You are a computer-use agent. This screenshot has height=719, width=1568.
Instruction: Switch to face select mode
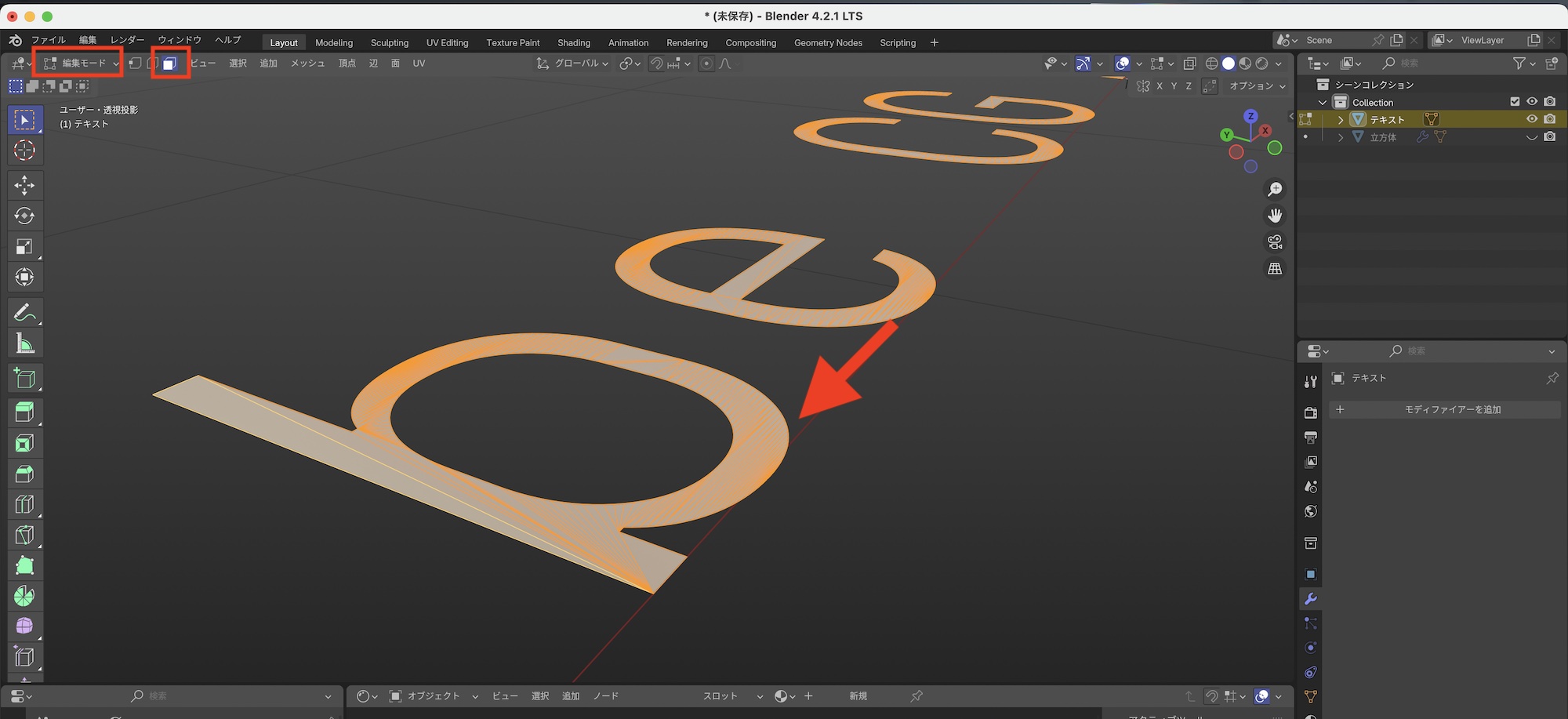169,64
